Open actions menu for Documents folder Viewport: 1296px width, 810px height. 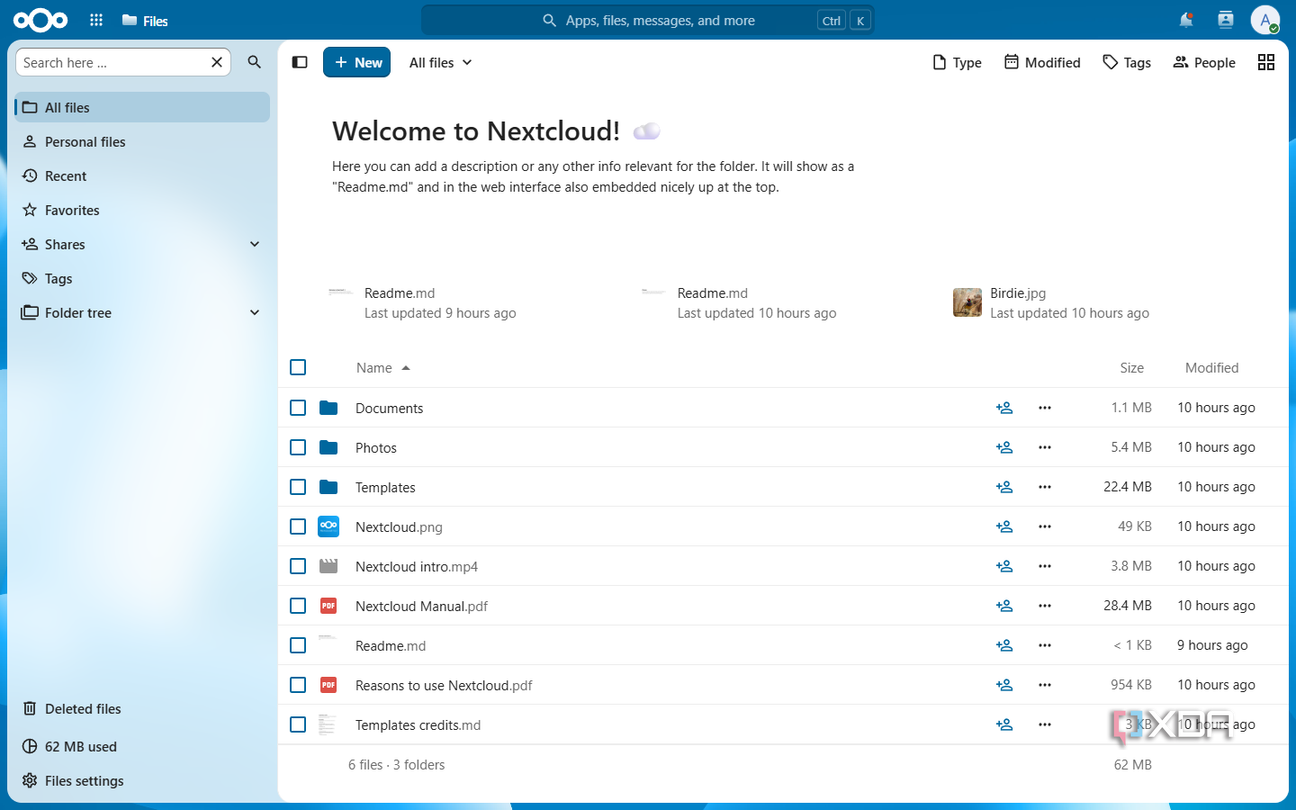coord(1045,408)
